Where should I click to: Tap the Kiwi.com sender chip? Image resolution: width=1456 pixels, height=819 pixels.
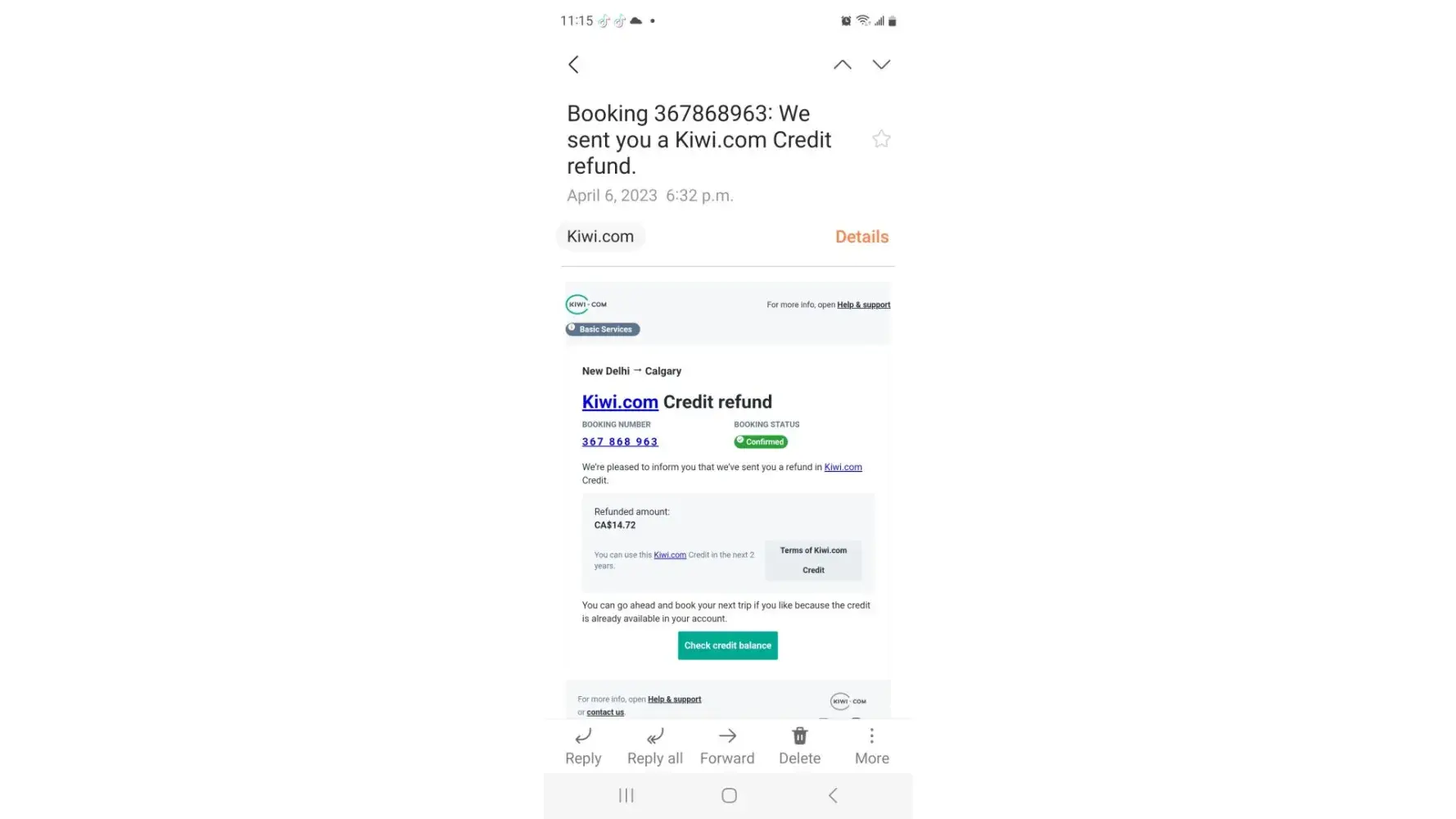click(600, 237)
